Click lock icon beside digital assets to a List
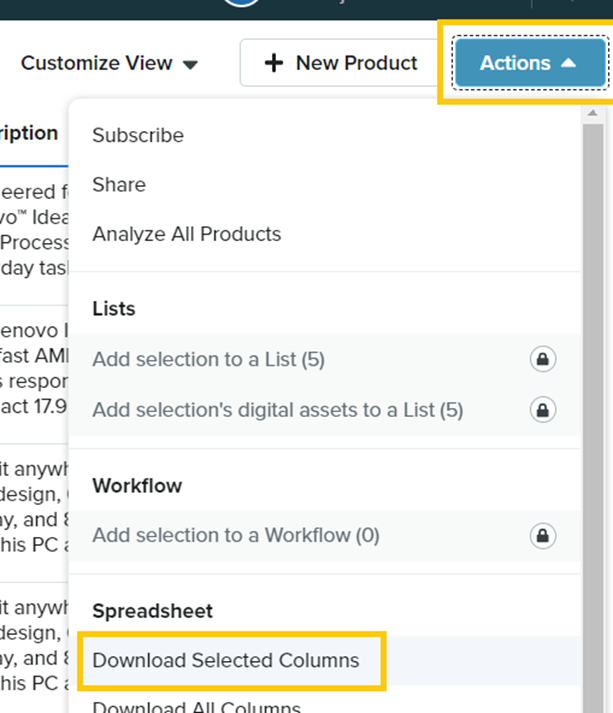Screen dimensions: 613x713 click(x=543, y=410)
